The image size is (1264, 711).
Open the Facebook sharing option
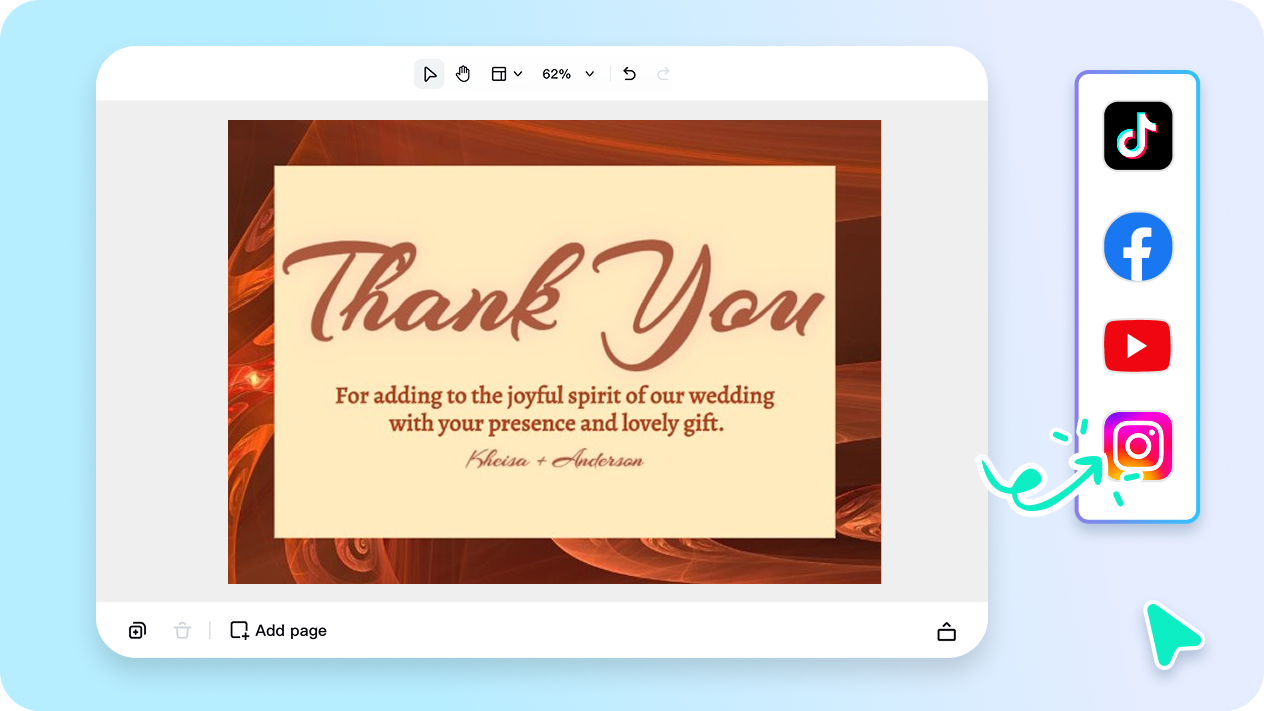coord(1138,246)
